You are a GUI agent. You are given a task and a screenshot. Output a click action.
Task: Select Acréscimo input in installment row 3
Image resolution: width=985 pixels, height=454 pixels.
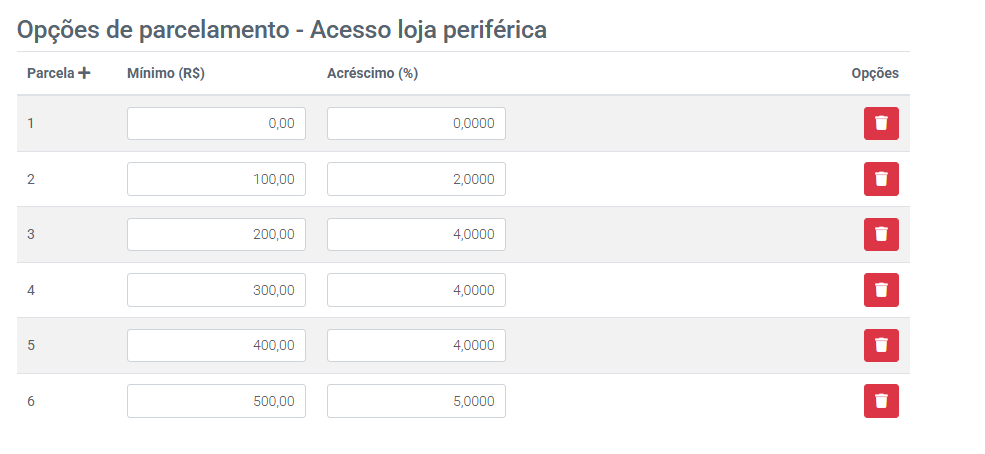click(416, 234)
